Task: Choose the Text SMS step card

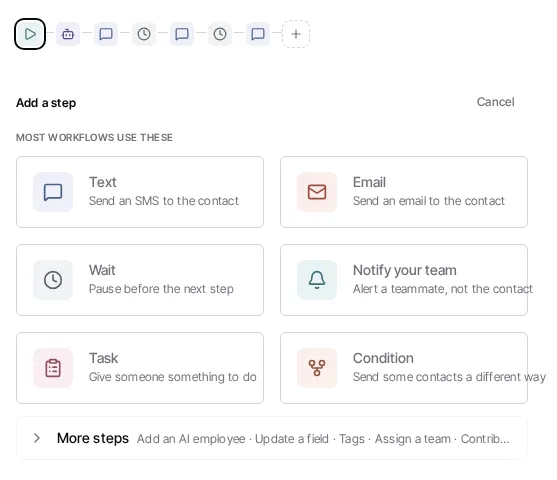Action: coord(140,192)
